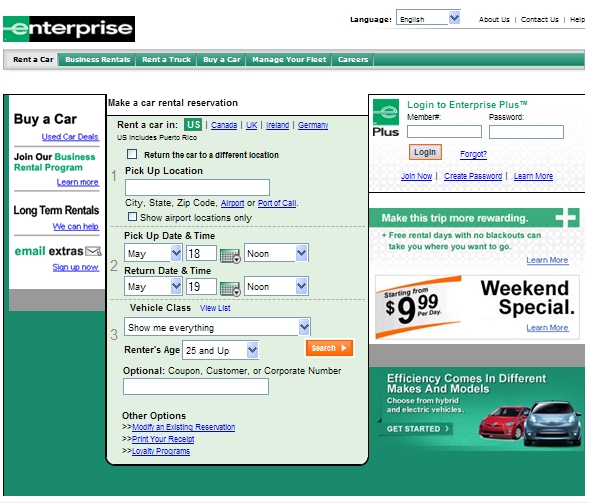
Task: Click the Enterprise Plus logo
Action: click(386, 118)
